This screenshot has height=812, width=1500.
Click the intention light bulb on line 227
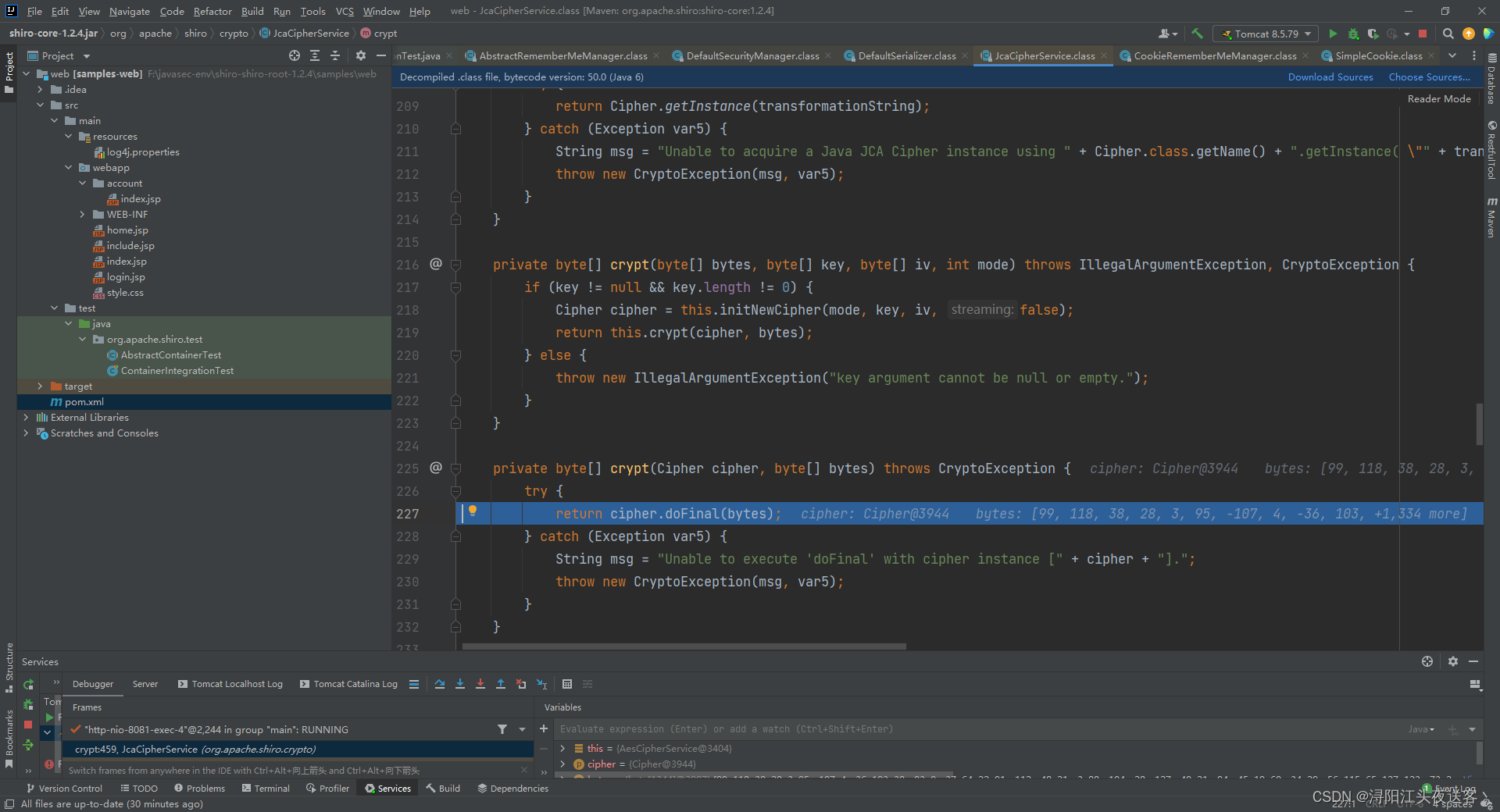[473, 511]
